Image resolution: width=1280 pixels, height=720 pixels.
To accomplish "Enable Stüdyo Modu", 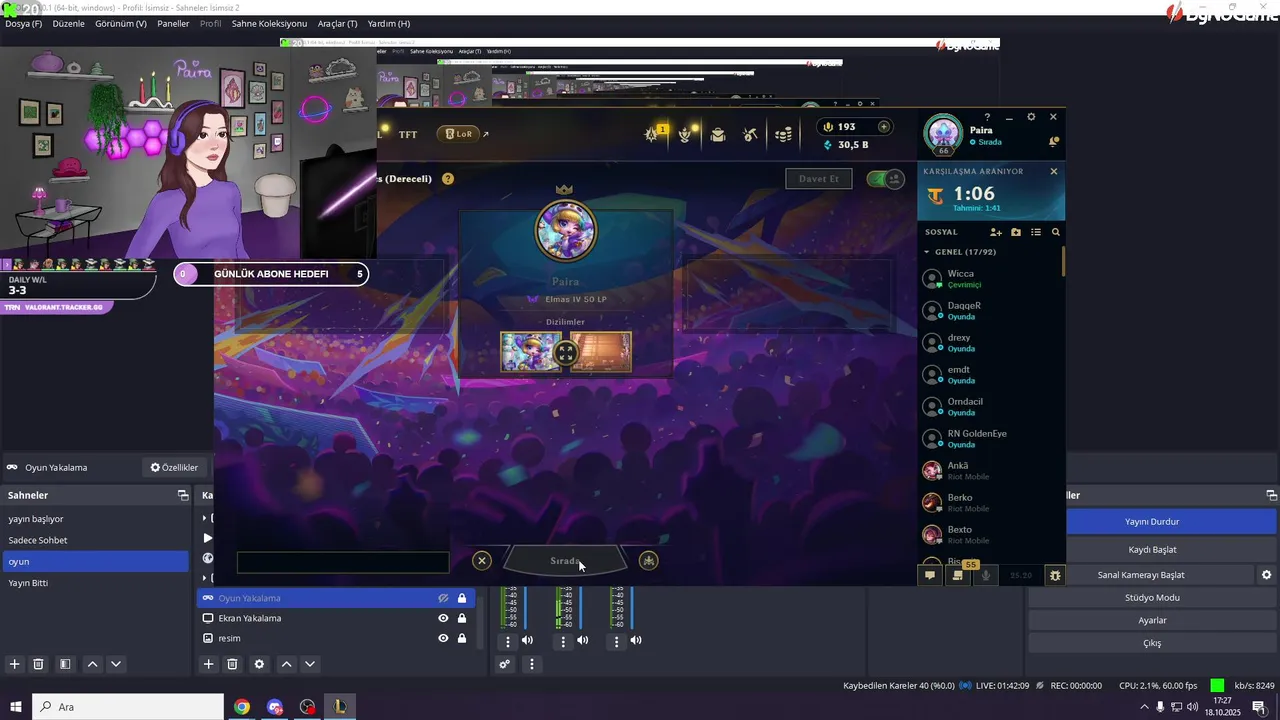I will pos(1152,597).
